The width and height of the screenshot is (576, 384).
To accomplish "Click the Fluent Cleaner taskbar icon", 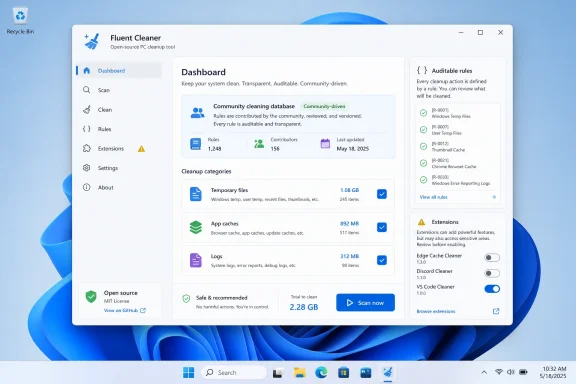I will (x=388, y=373).
